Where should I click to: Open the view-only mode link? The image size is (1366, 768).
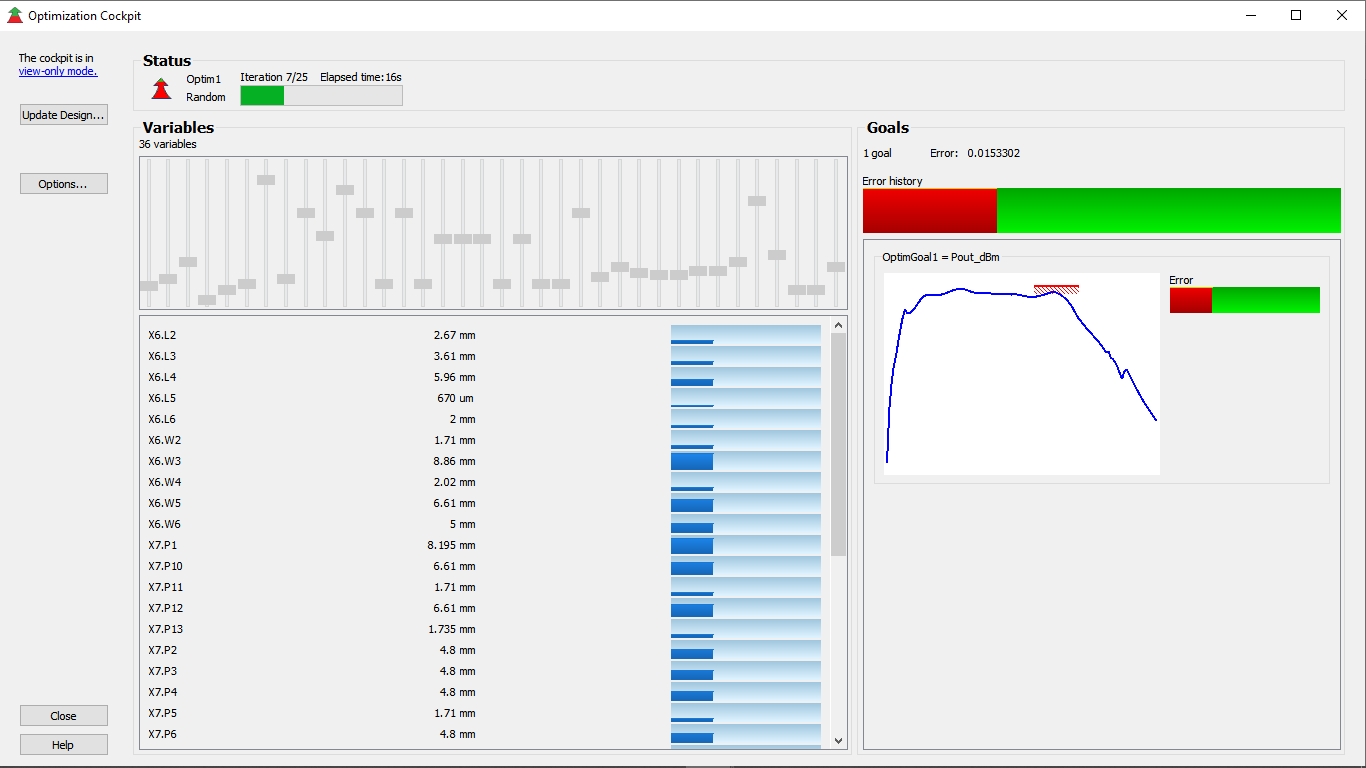coord(58,71)
